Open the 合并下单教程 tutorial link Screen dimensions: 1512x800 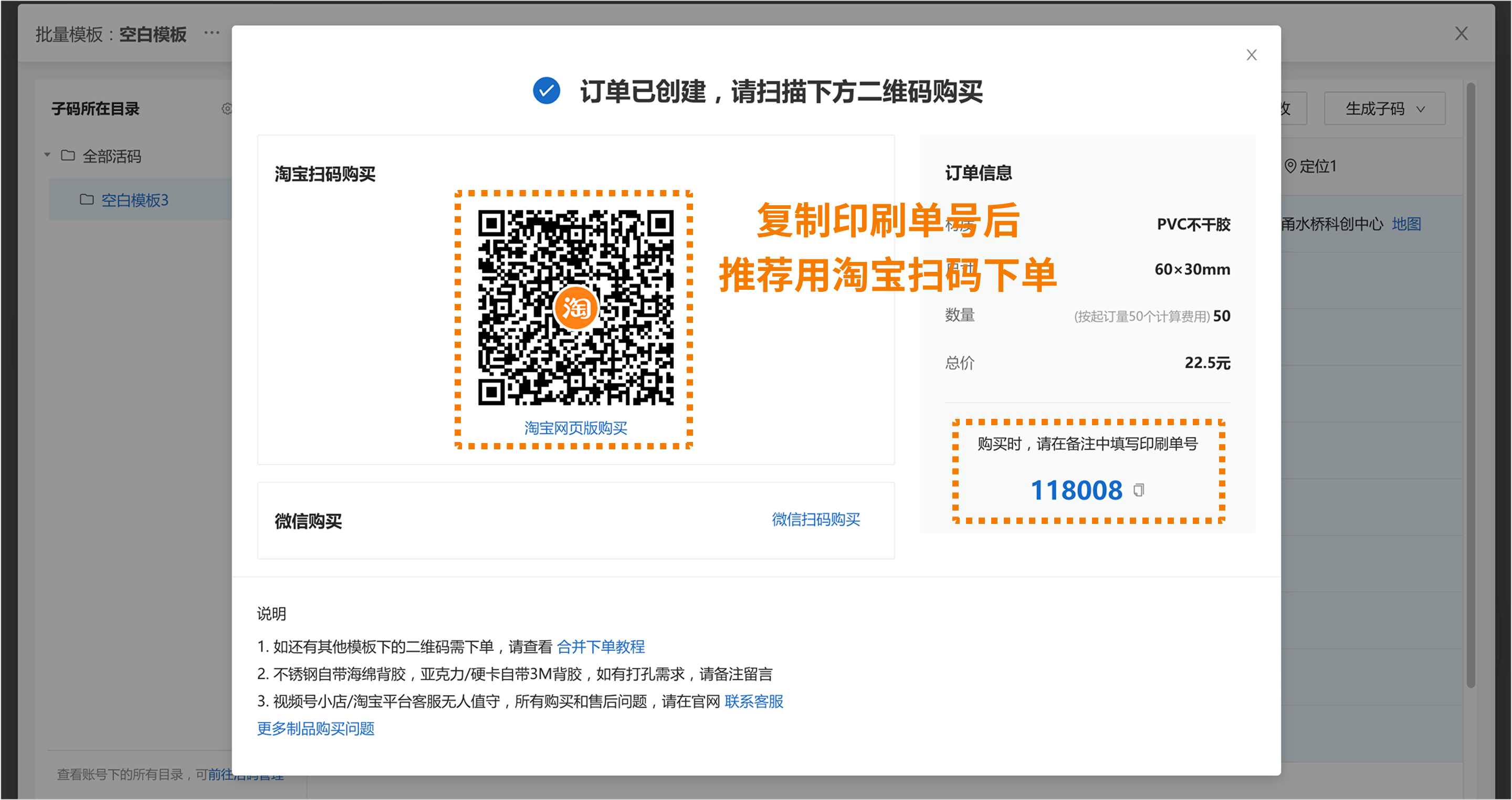point(601,647)
